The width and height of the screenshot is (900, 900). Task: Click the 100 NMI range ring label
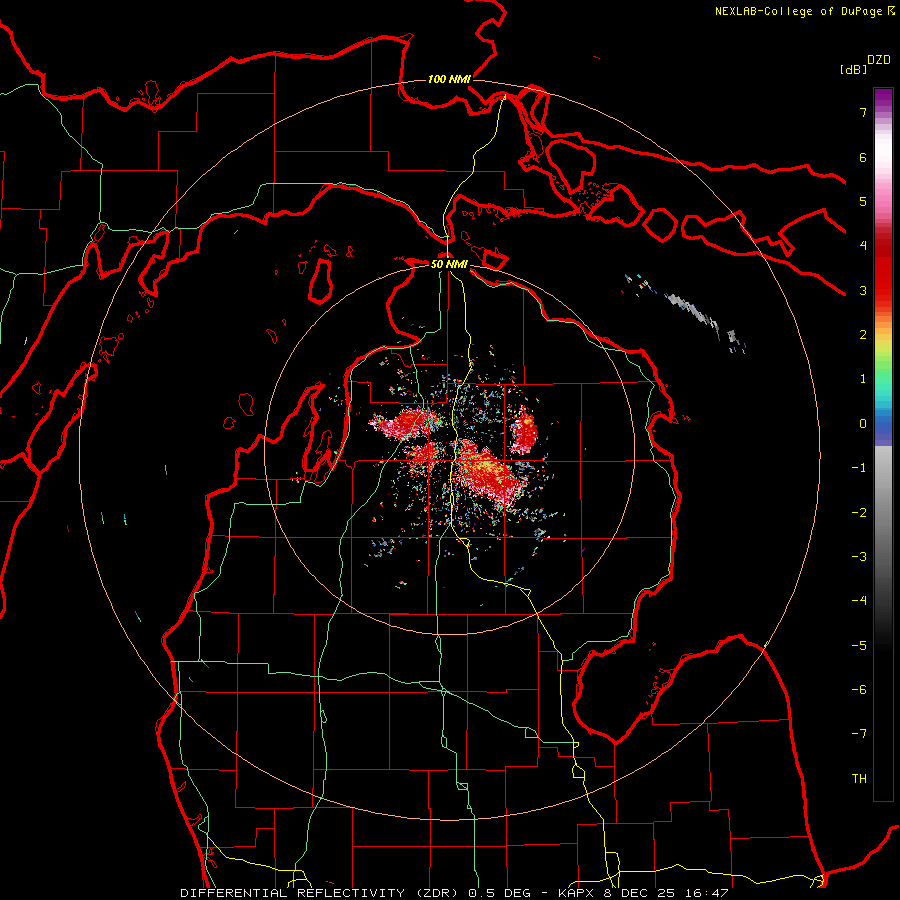click(449, 79)
